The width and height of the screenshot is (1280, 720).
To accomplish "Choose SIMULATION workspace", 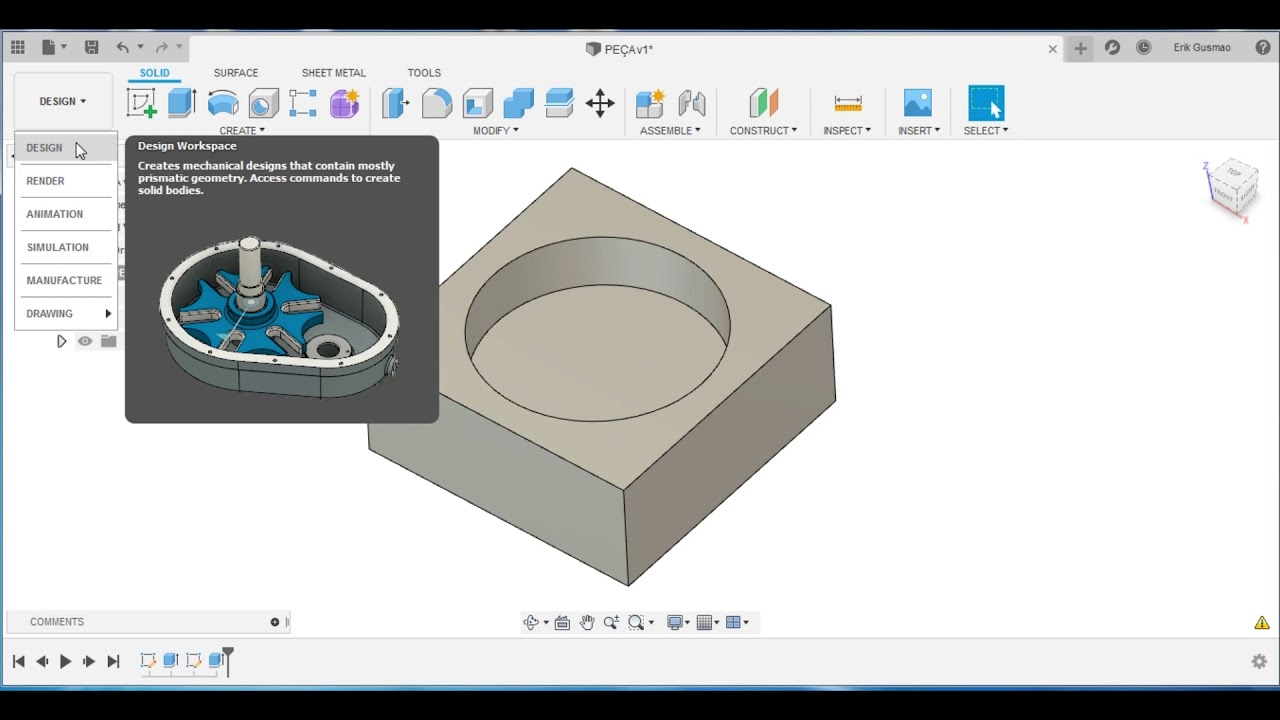I will (x=66, y=247).
